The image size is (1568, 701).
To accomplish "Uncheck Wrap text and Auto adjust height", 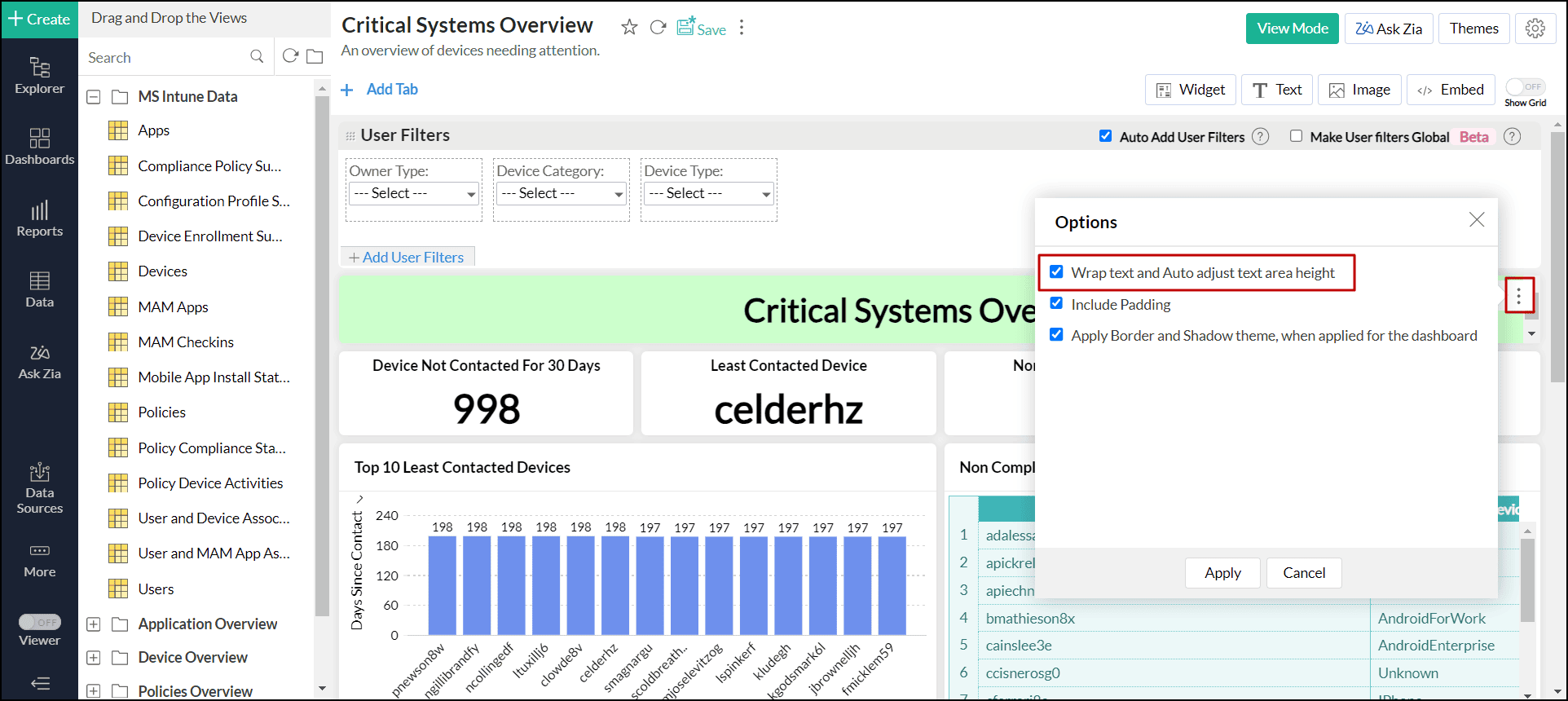I will click(x=1056, y=271).
